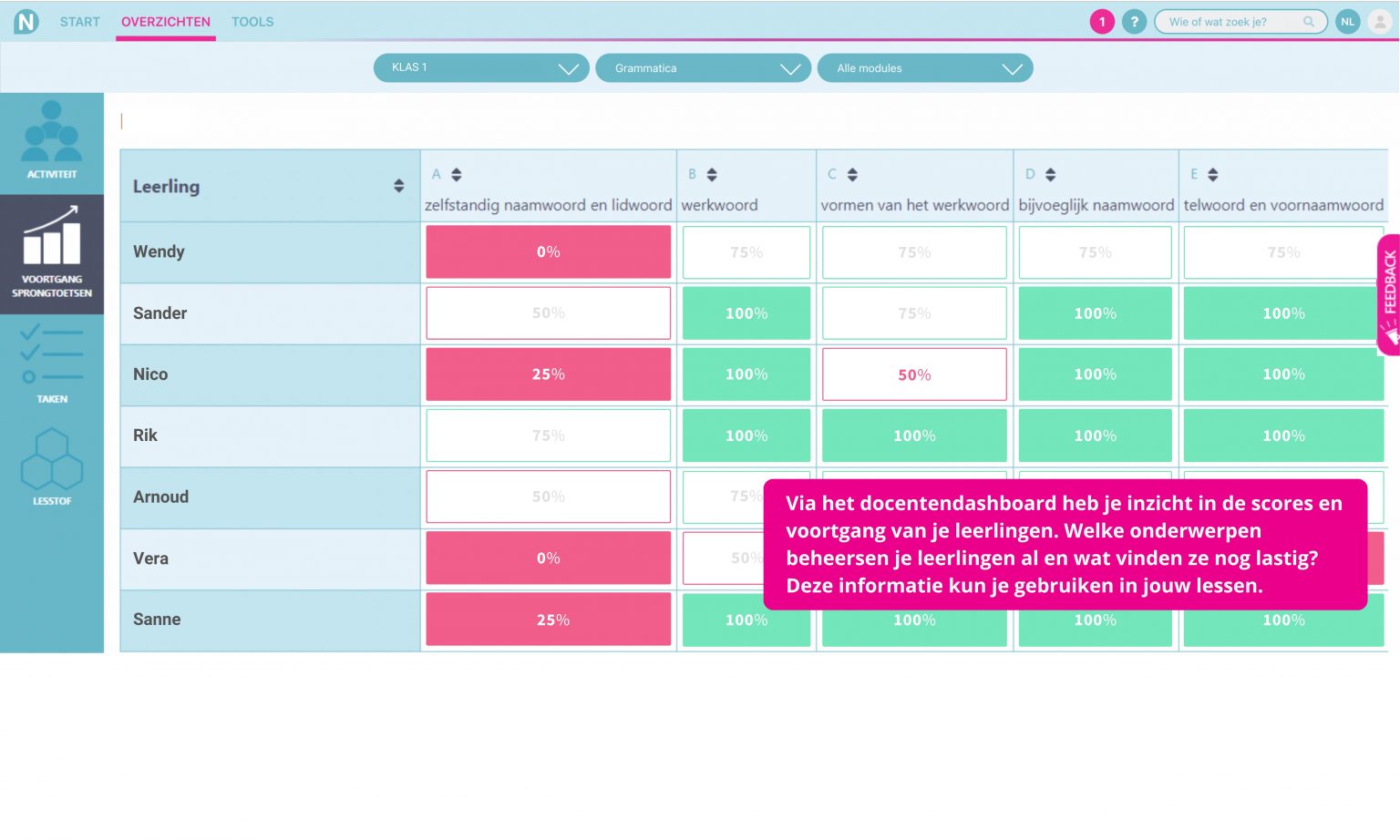Click the NL language selector

point(1347,22)
